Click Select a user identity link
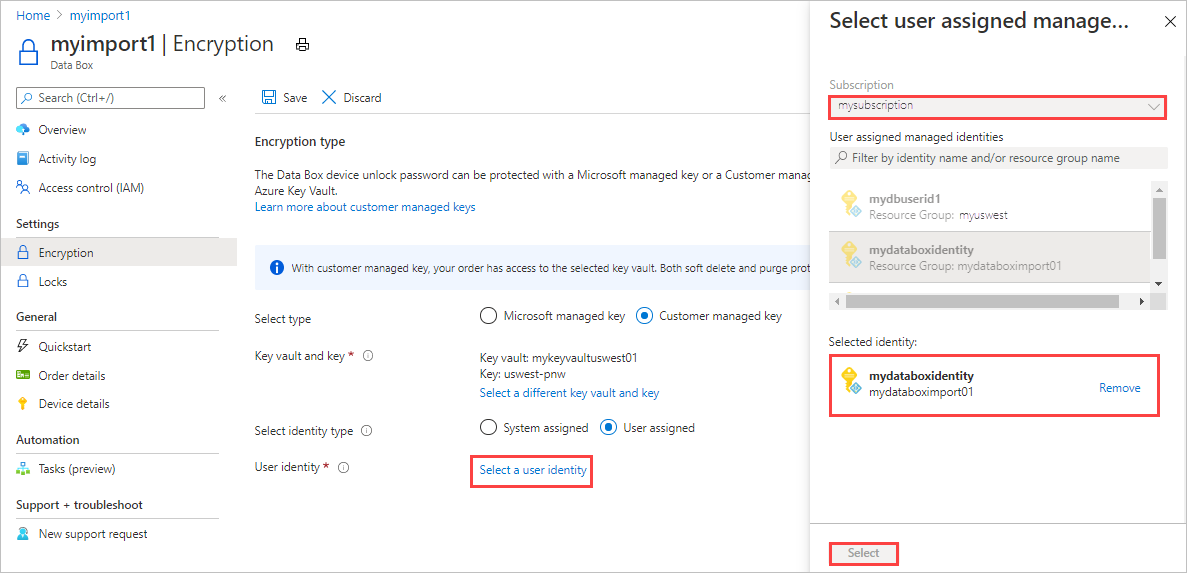 coord(532,470)
